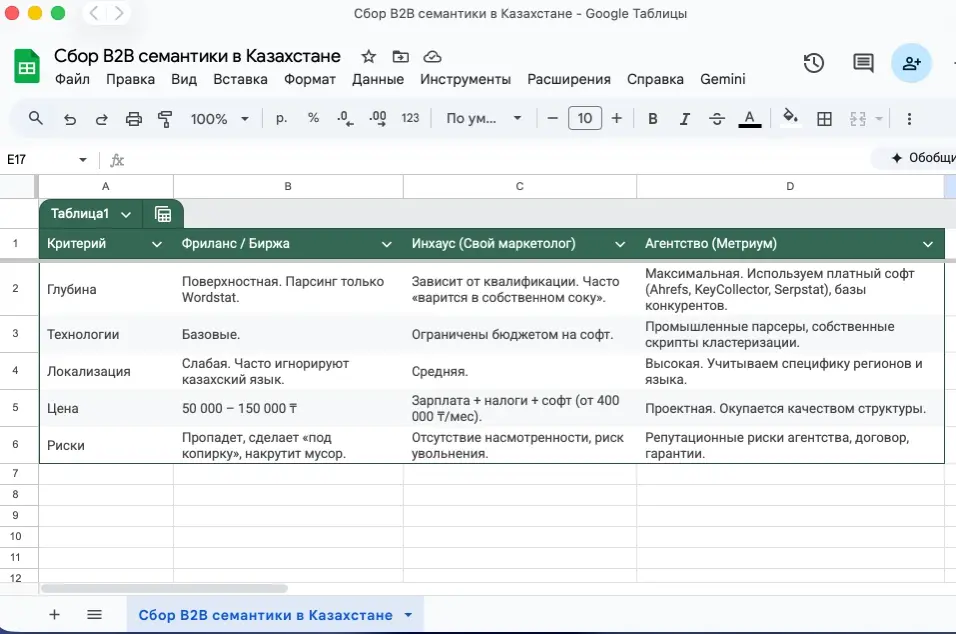Toggle strikethrough formatting
Image resolution: width=956 pixels, height=634 pixels.
[716, 119]
